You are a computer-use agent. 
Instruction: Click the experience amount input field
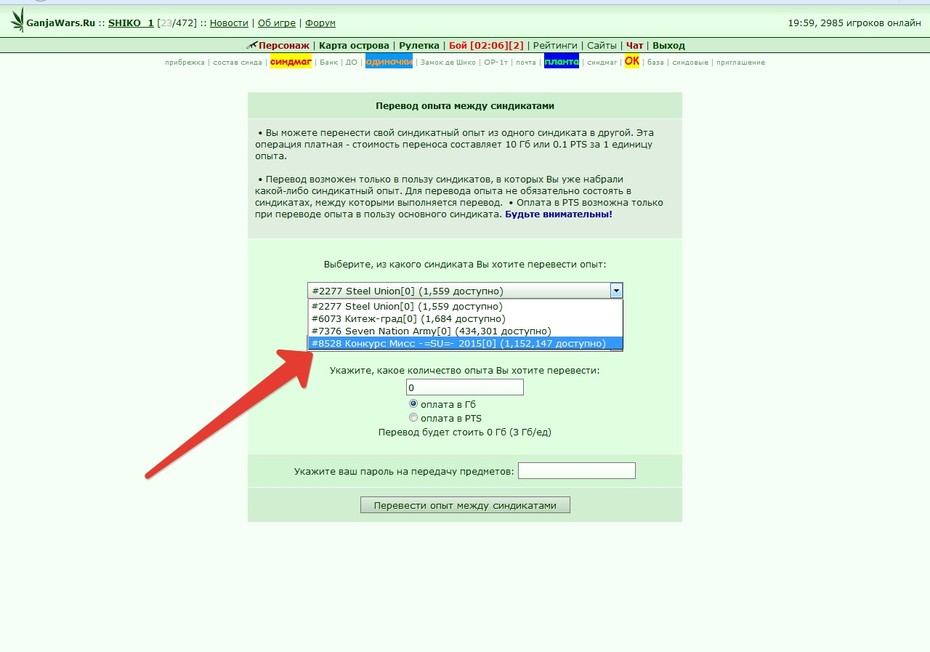(x=464, y=387)
